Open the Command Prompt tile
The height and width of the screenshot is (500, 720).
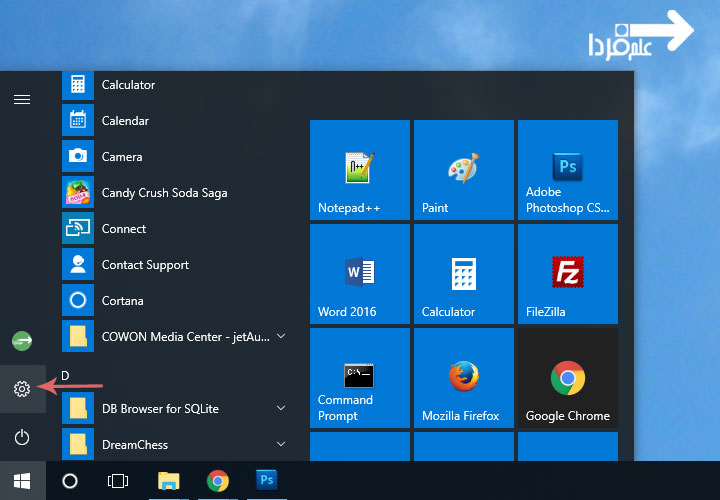pyautogui.click(x=360, y=378)
